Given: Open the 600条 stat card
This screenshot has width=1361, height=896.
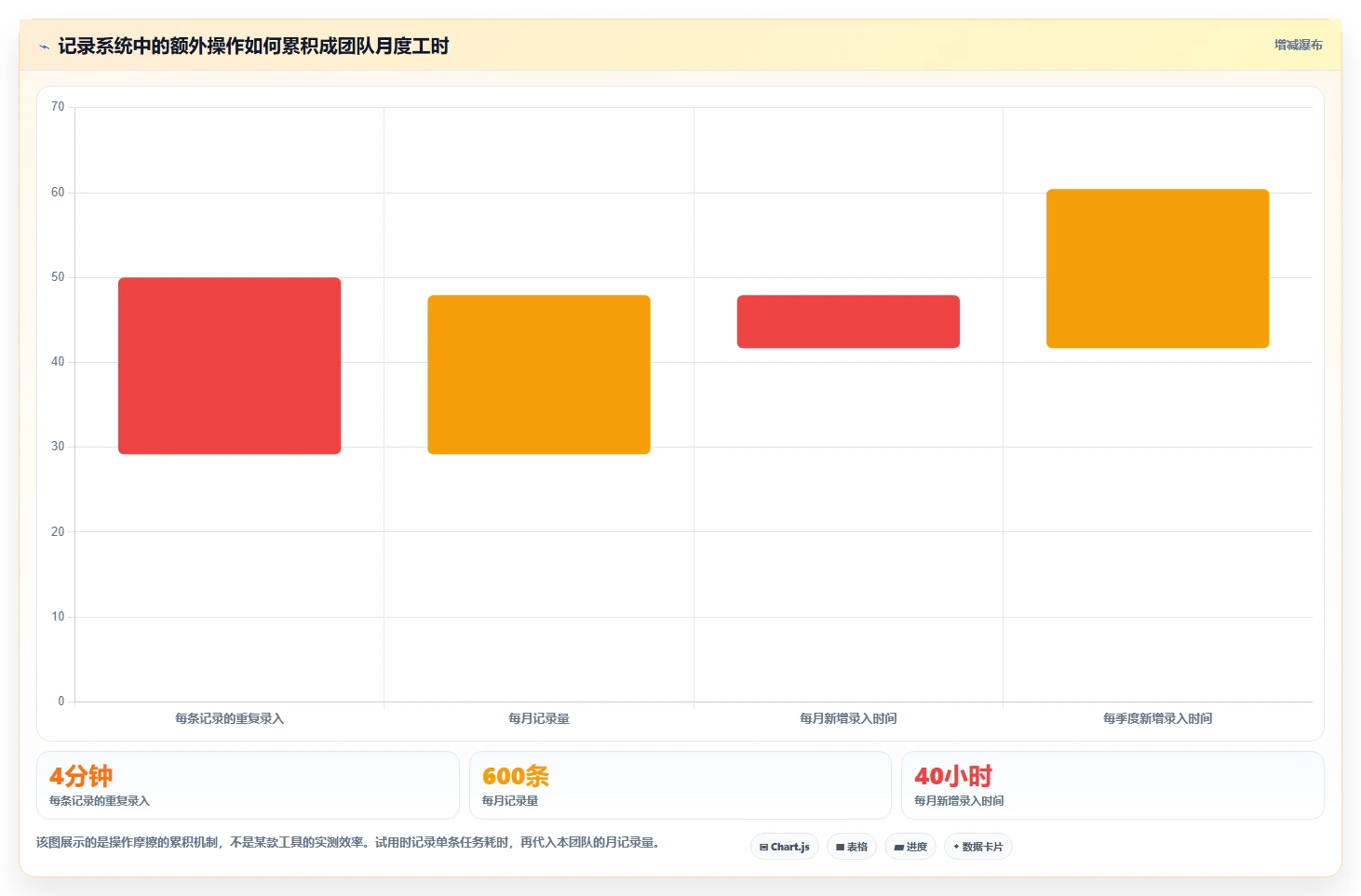Looking at the screenshot, I should [x=680, y=785].
